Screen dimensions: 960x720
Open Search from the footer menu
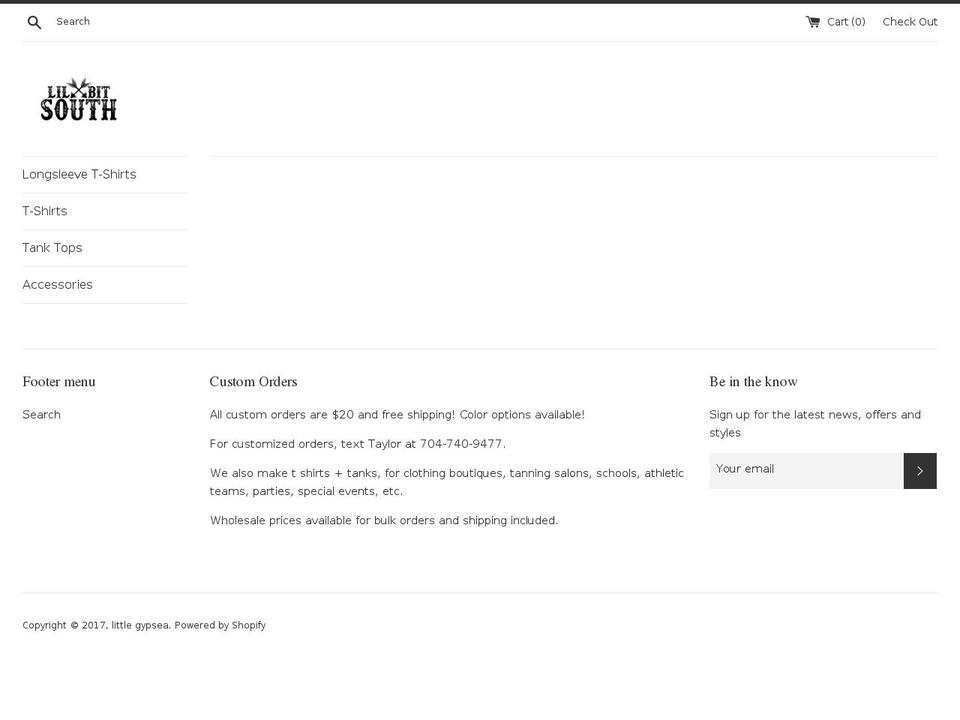[41, 414]
